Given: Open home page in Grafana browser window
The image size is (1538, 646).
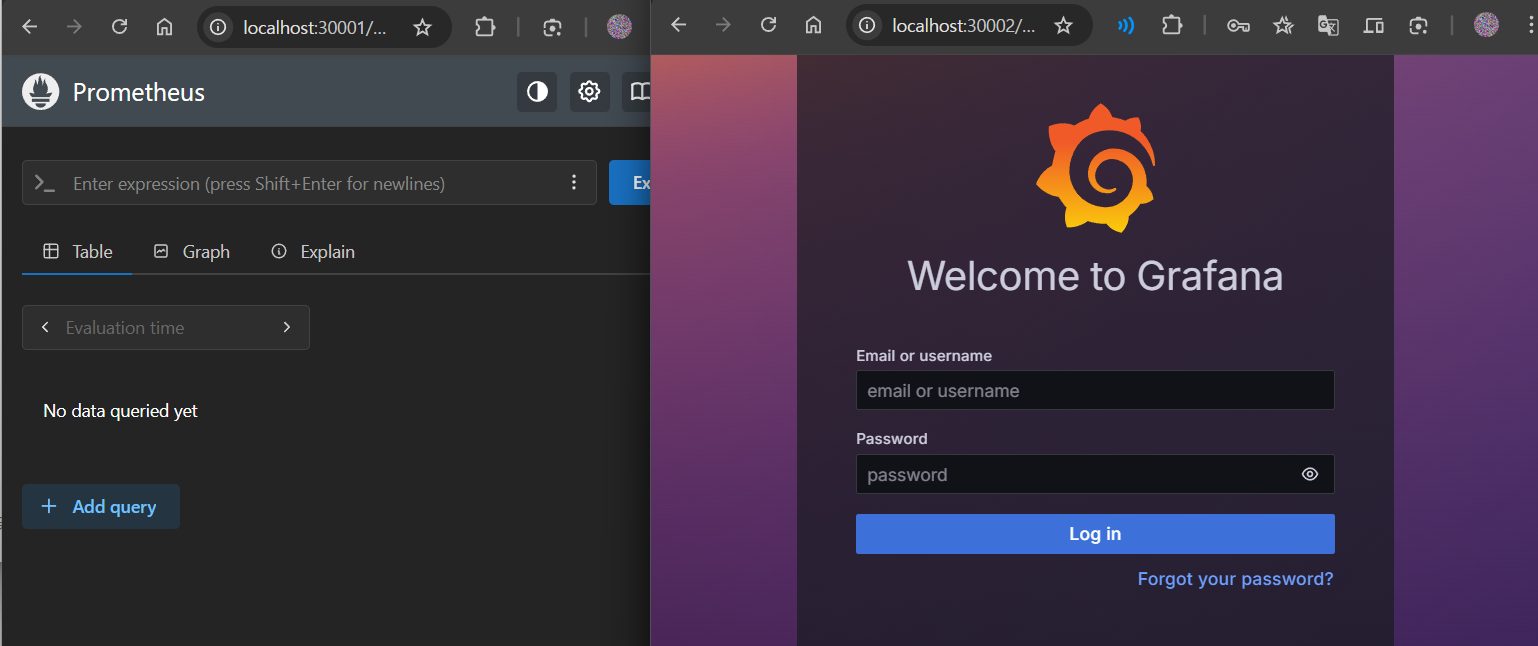Looking at the screenshot, I should (814, 25).
